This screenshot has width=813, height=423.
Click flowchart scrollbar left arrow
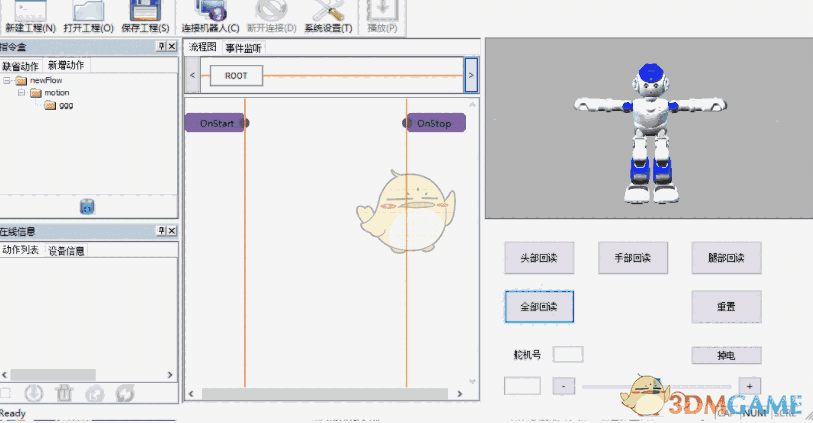point(191,394)
